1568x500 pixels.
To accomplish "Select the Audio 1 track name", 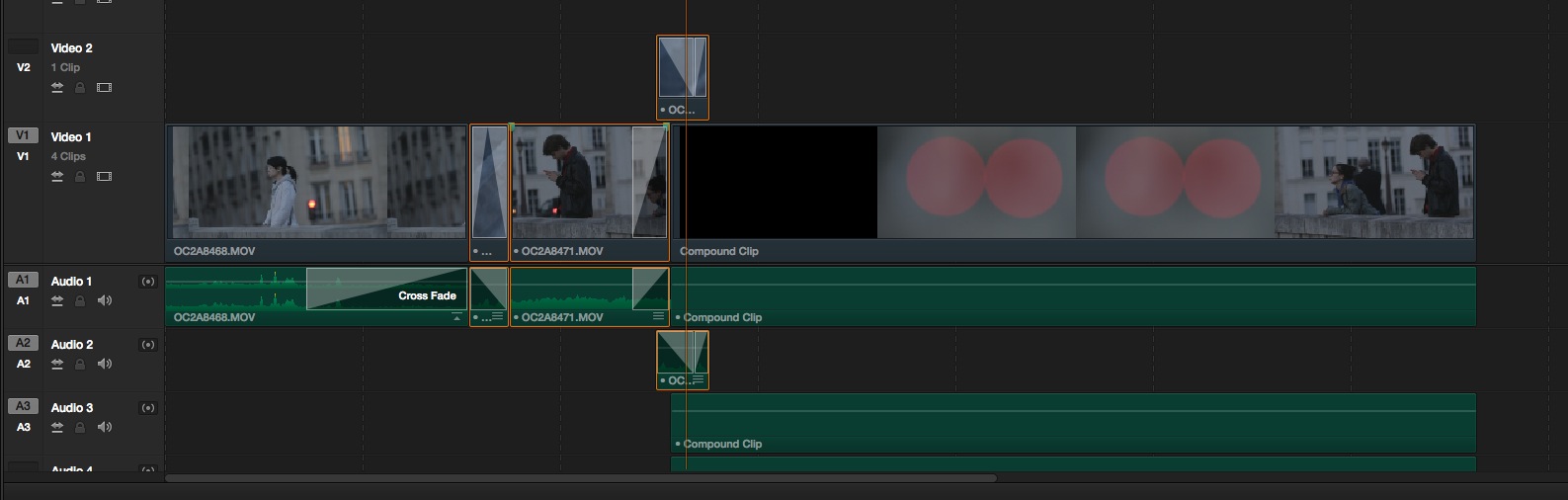I will (71, 282).
